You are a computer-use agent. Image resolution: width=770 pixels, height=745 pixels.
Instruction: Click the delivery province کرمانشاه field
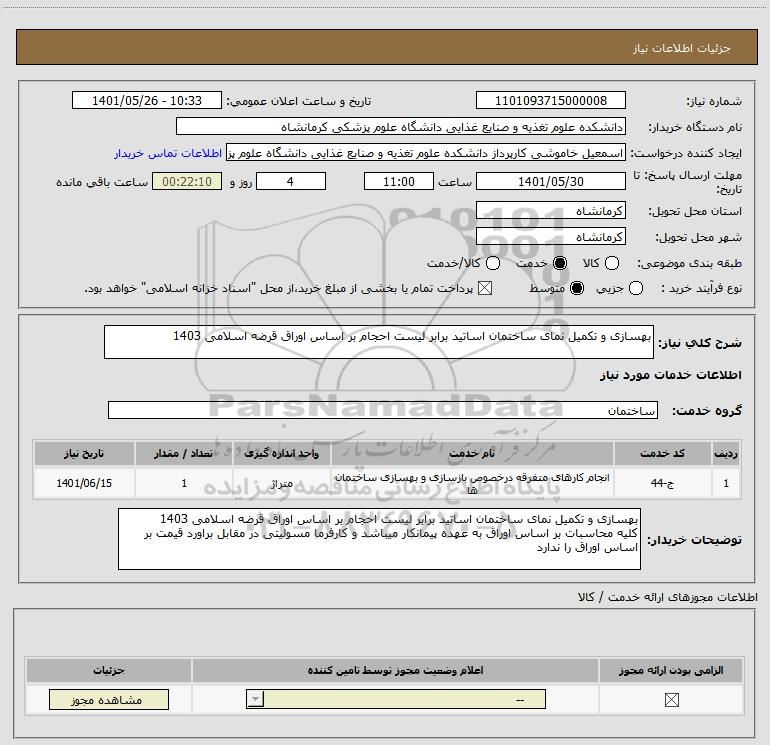click(x=550, y=211)
